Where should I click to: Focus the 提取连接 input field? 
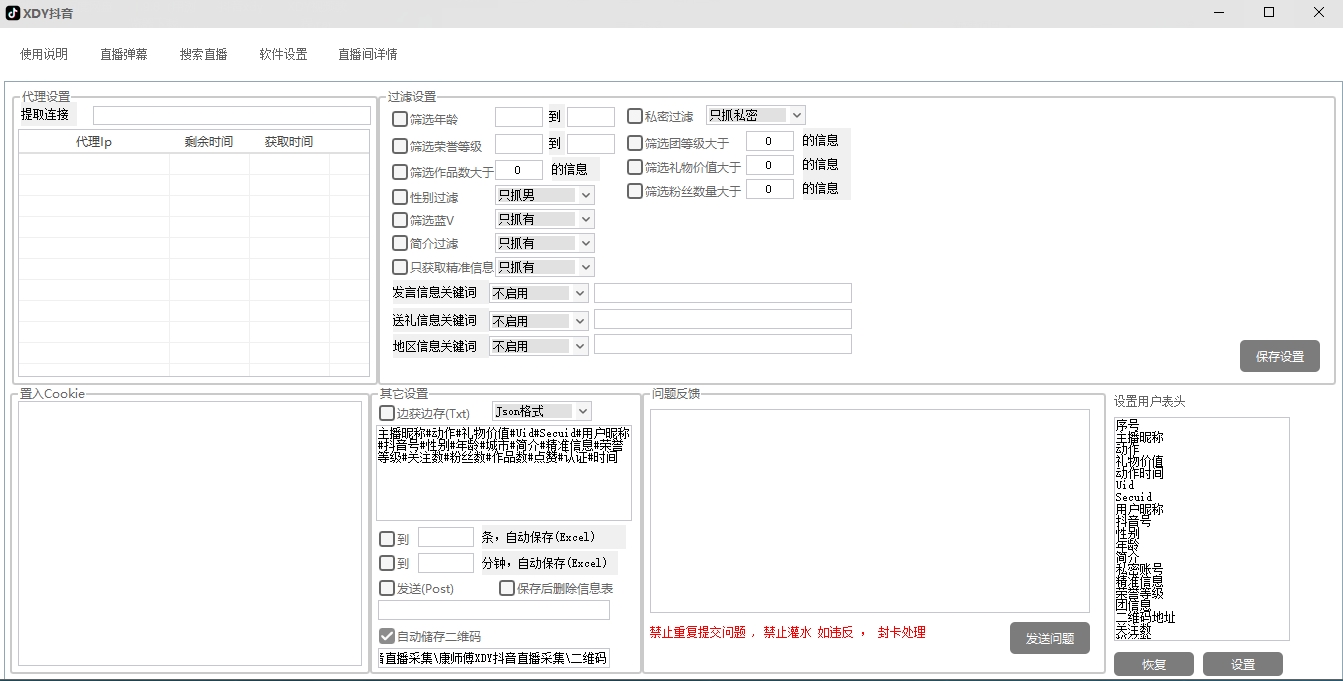[232, 115]
